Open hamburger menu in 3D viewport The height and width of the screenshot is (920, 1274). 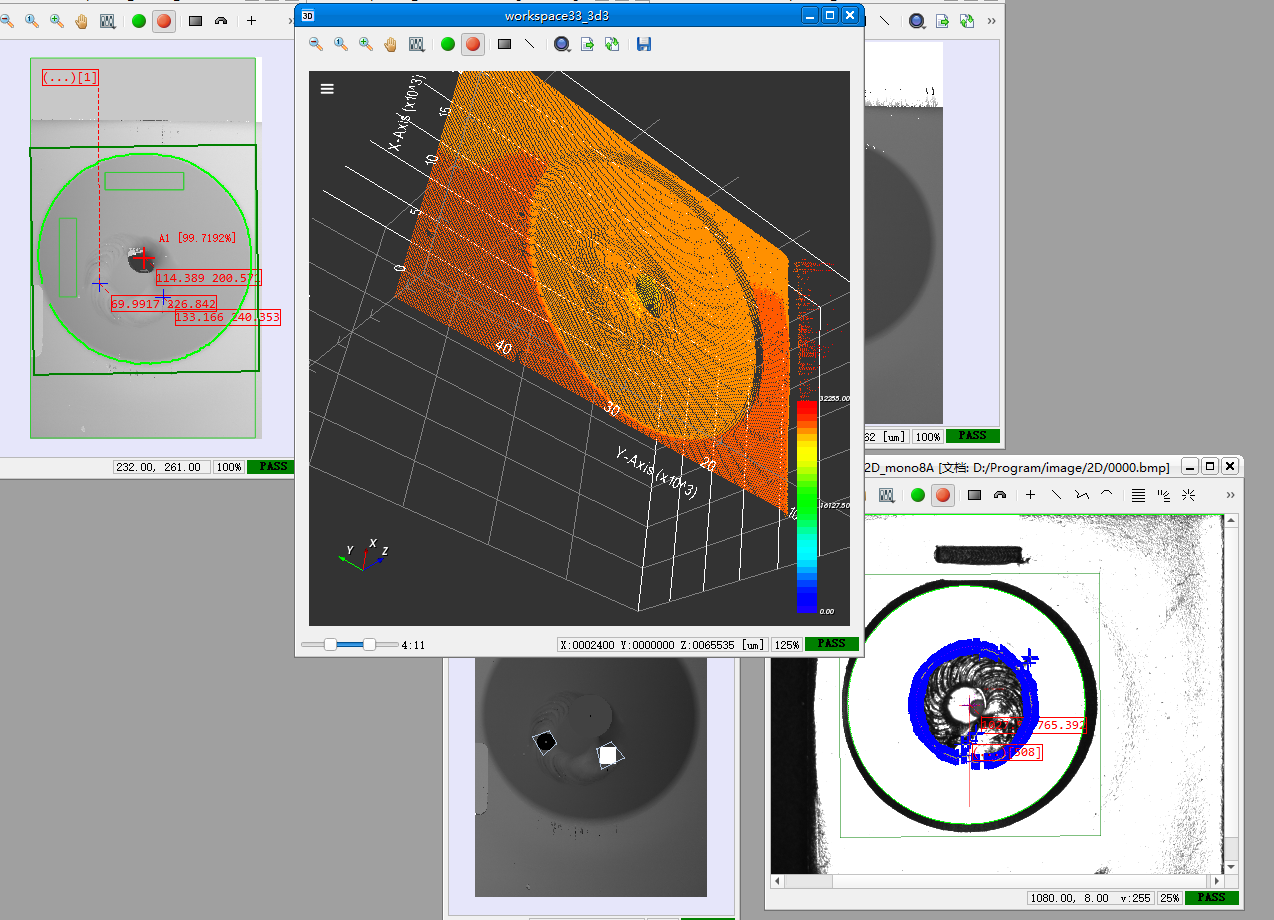pyautogui.click(x=327, y=88)
